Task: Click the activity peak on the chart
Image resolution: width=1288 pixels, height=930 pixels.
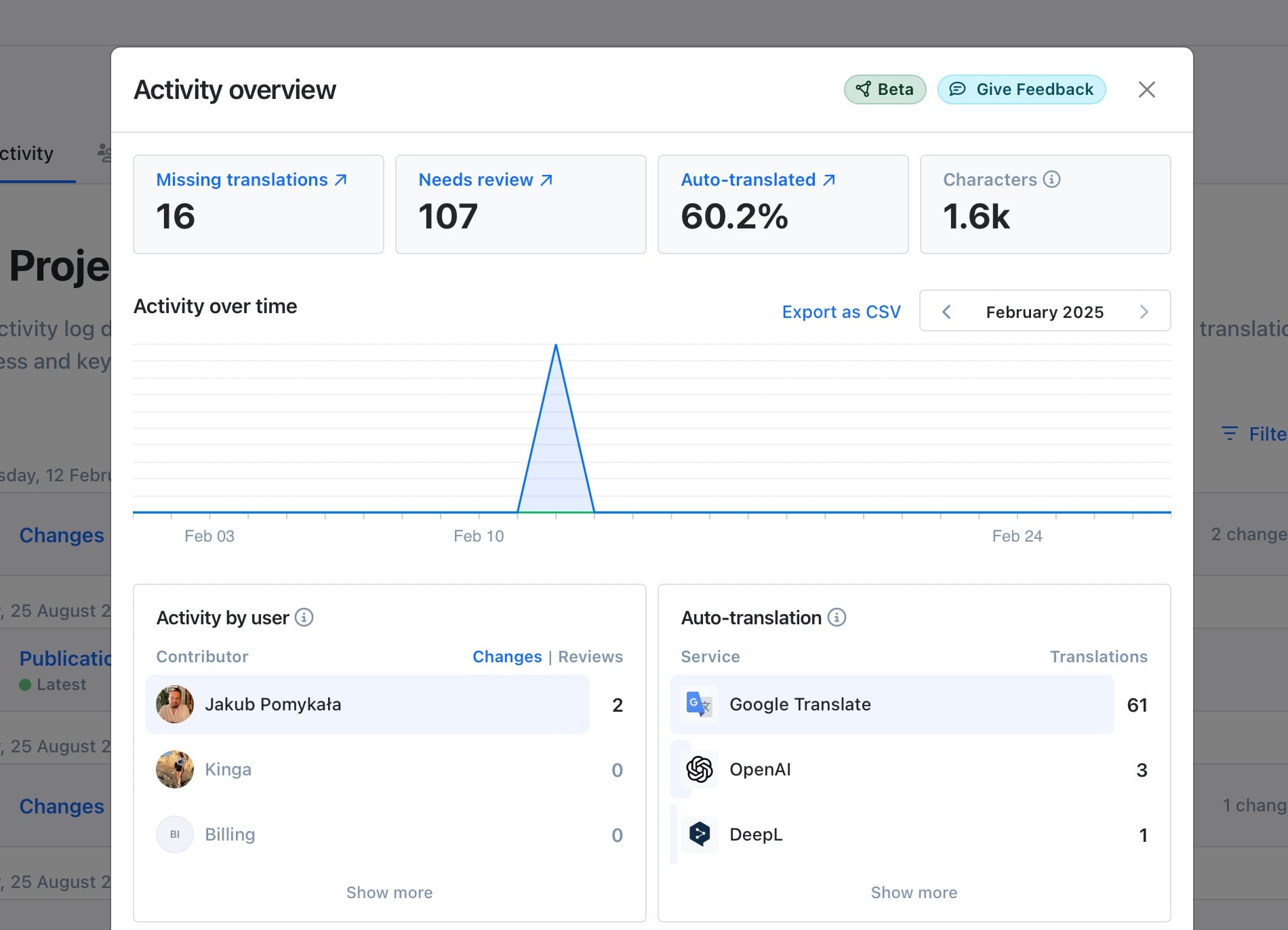Action: coord(556,346)
